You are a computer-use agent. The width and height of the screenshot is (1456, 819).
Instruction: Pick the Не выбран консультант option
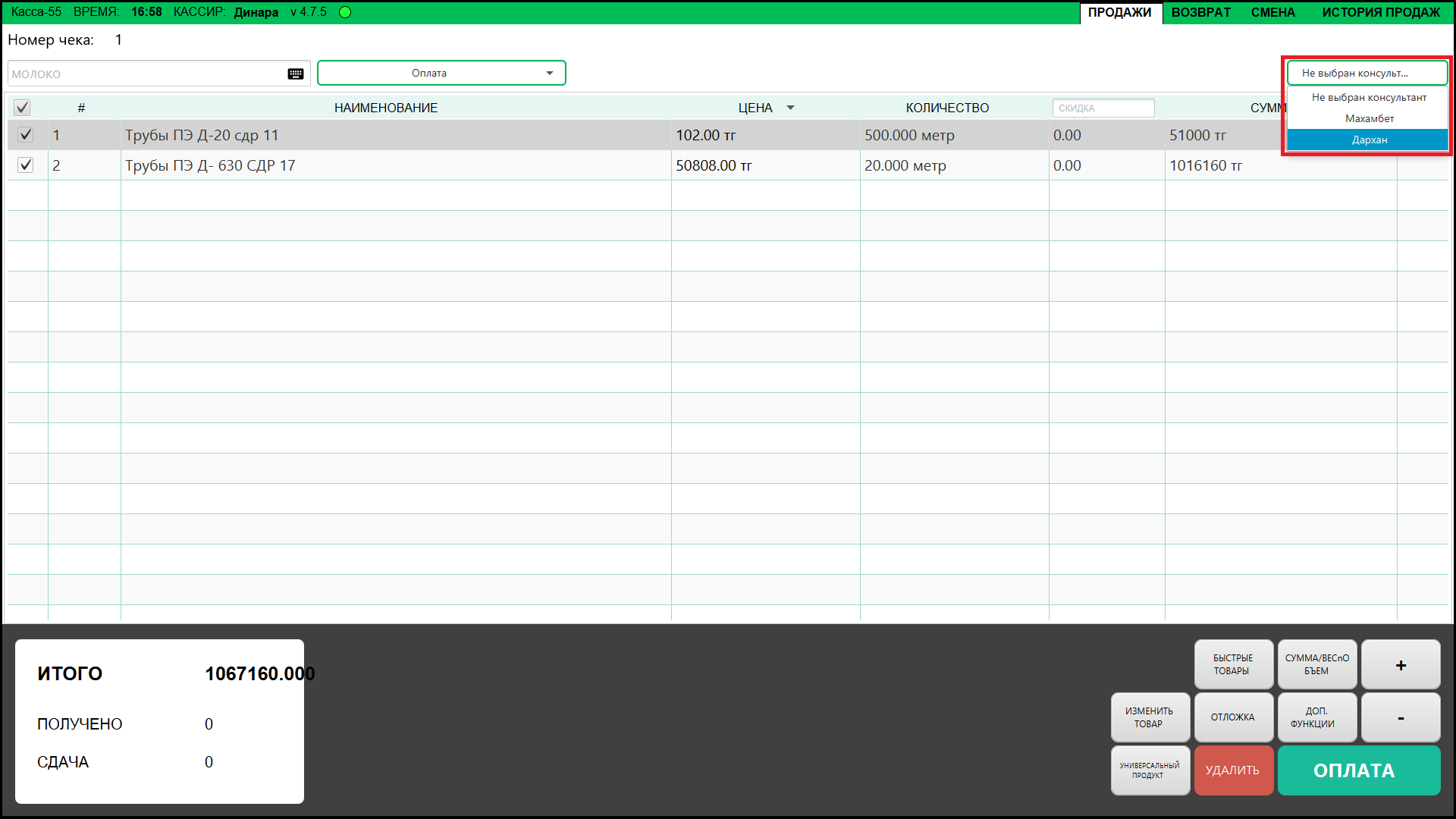click(1369, 97)
